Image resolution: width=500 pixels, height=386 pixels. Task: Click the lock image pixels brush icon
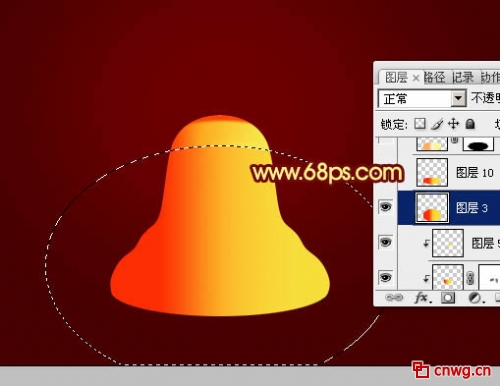pos(437,124)
